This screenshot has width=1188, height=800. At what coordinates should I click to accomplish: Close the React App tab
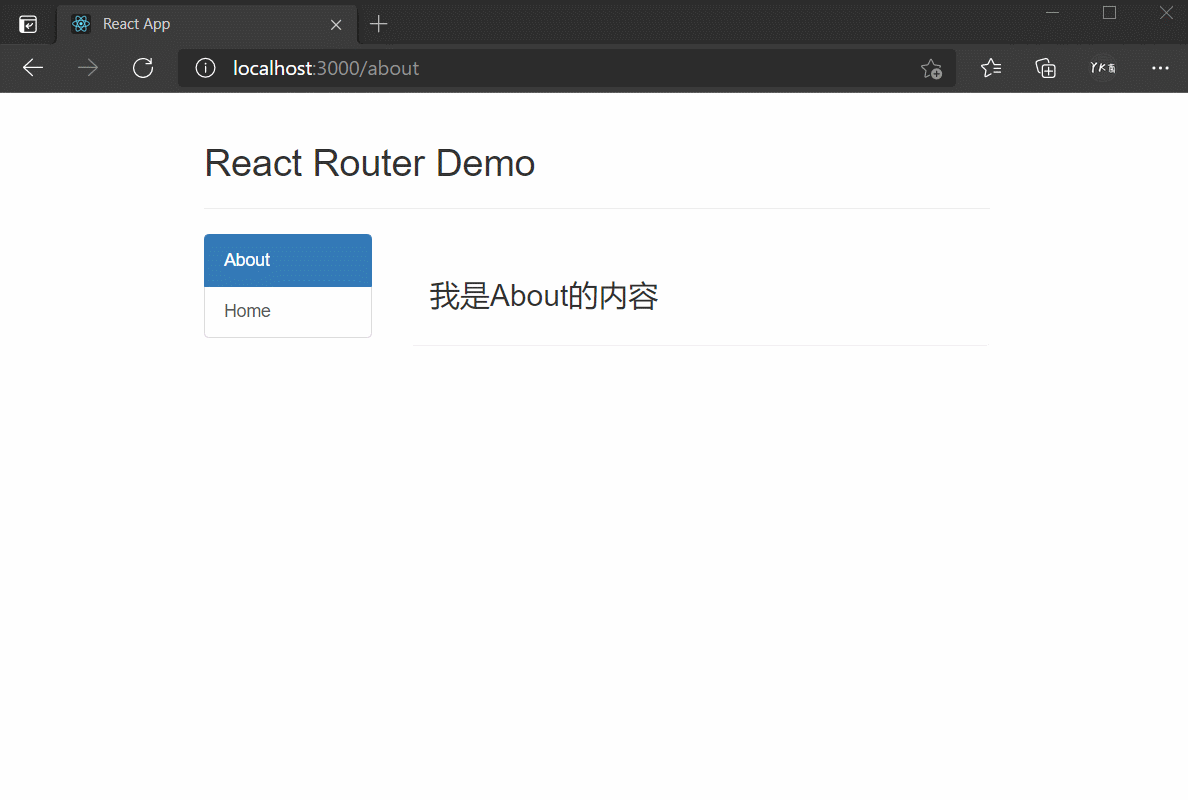click(336, 25)
